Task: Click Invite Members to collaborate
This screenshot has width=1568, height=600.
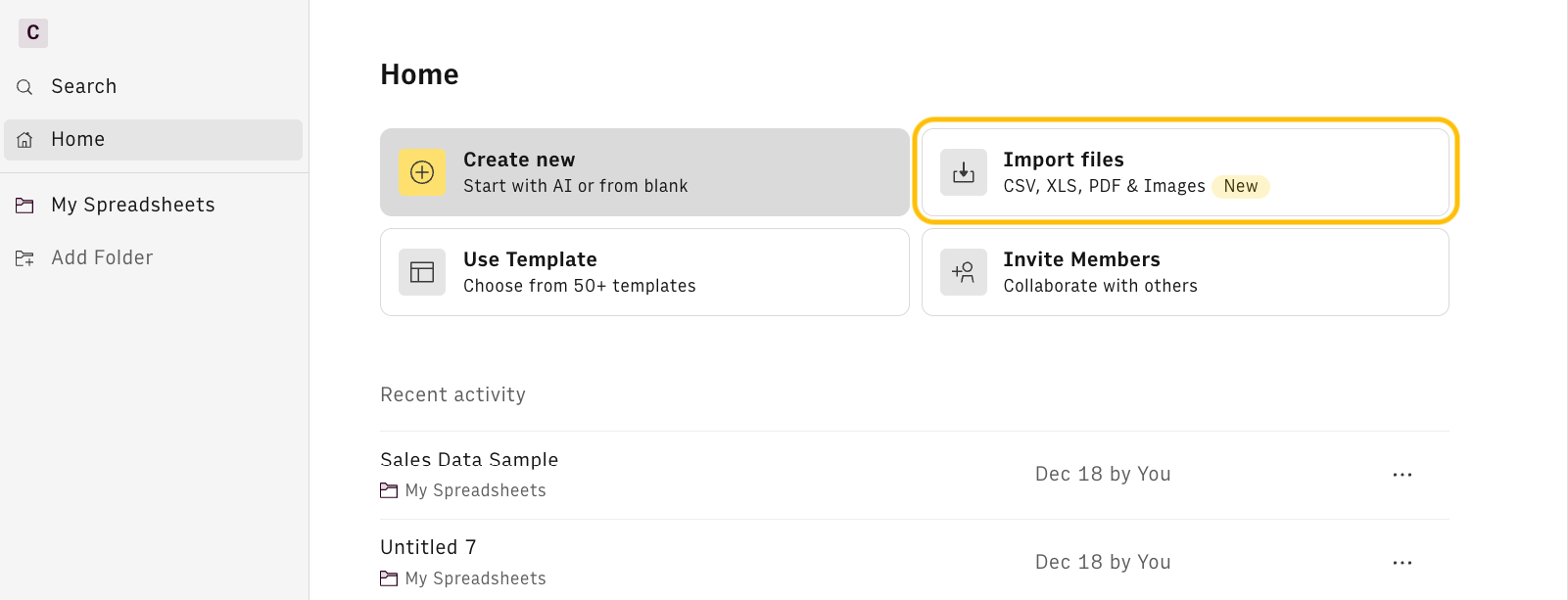Action: pyautogui.click(x=1184, y=272)
